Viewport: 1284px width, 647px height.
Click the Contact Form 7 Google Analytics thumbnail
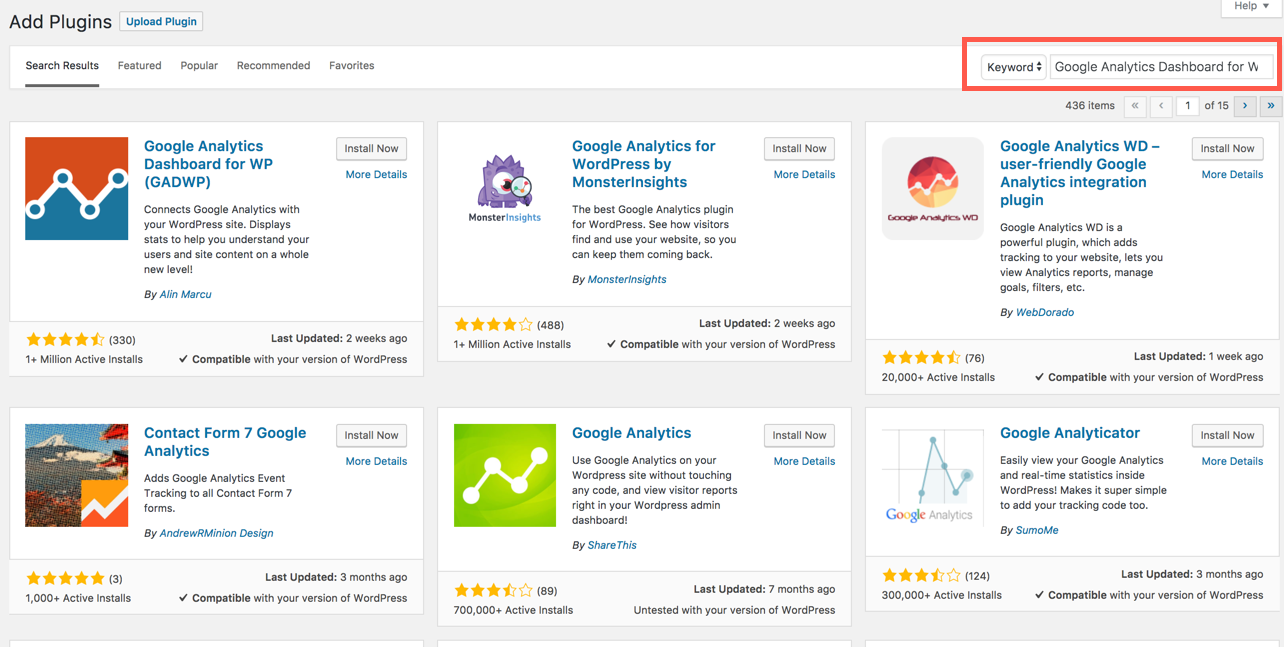pos(76,475)
